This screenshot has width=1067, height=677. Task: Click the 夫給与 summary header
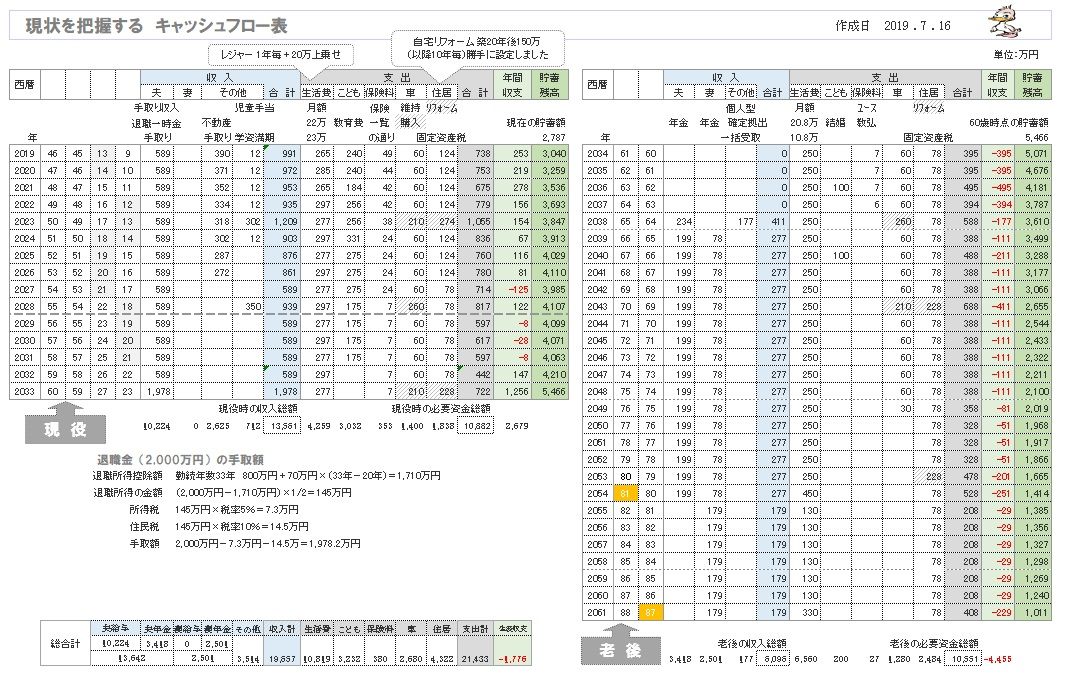point(116,629)
